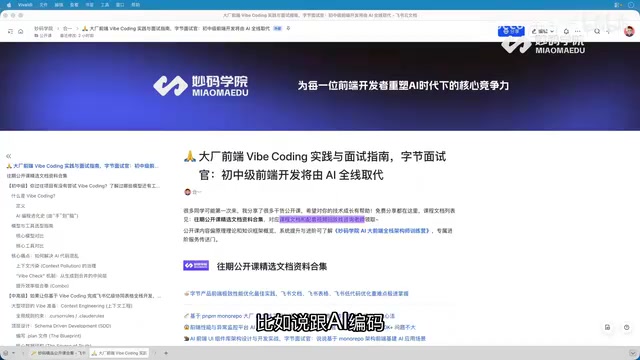Expand the tab bar chevron at right

pos(632,353)
